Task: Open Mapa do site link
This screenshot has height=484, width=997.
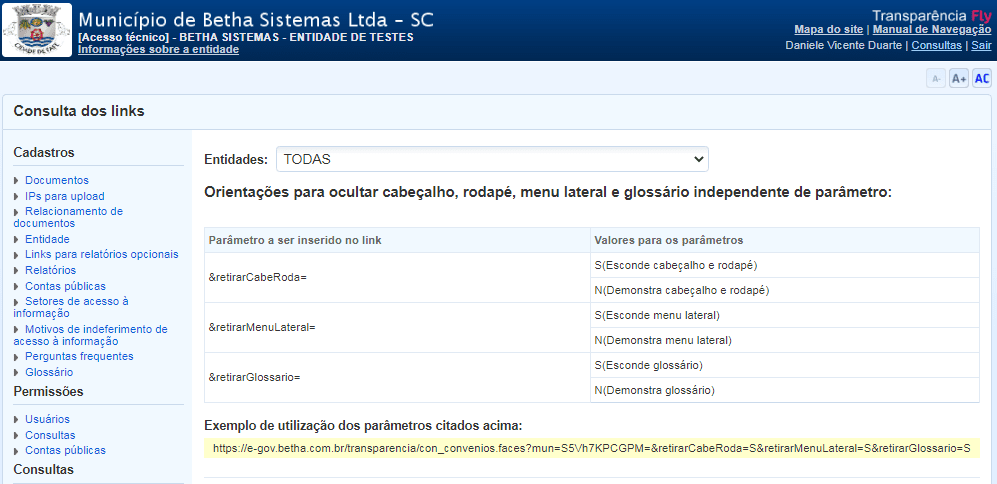Action: tap(829, 29)
